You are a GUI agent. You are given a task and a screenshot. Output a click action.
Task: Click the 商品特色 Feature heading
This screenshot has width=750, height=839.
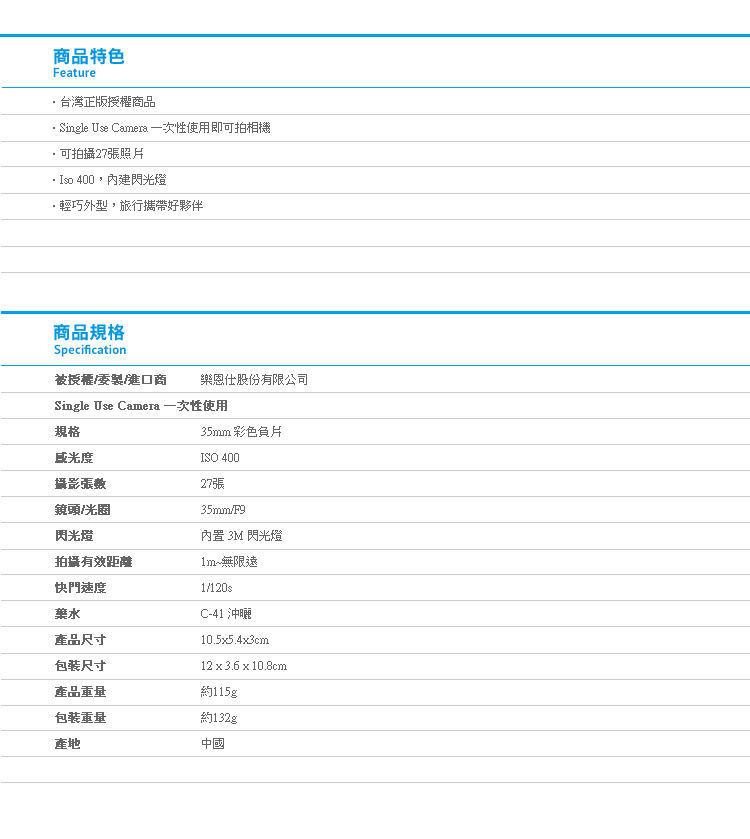(88, 62)
